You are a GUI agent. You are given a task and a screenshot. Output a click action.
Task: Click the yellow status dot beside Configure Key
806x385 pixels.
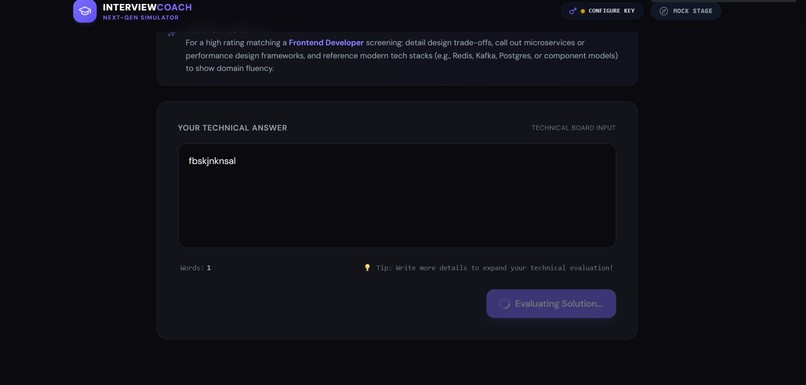coord(582,11)
